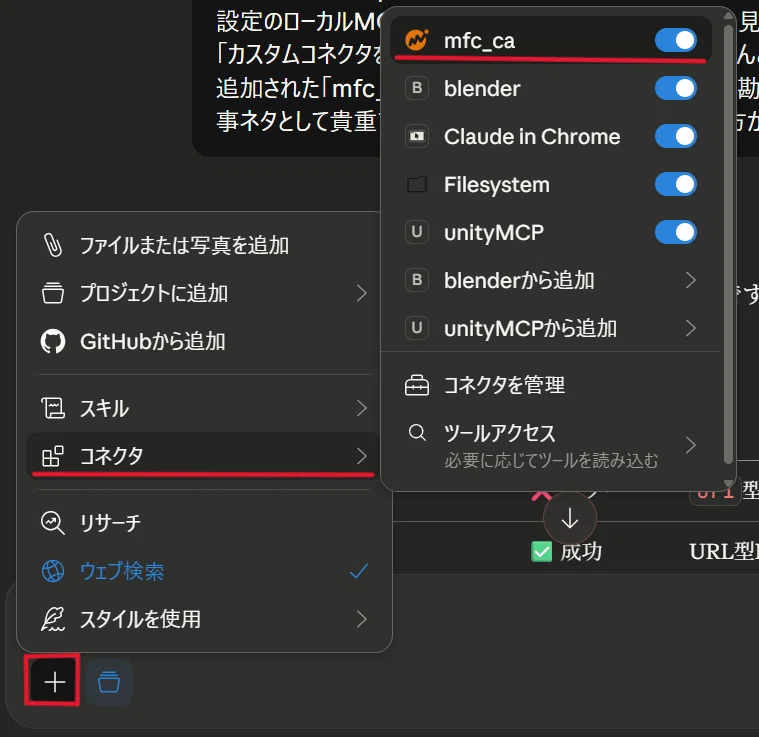
Task: Select ファイルまたは写真を追加 menu item
Action: [204, 245]
